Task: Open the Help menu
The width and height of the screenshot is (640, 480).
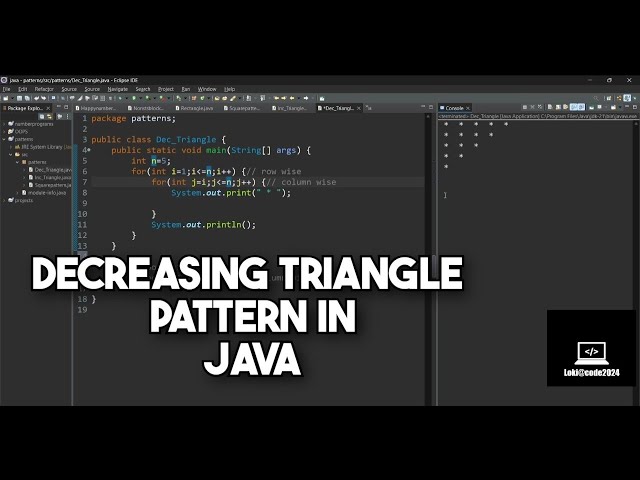Action: click(x=229, y=89)
